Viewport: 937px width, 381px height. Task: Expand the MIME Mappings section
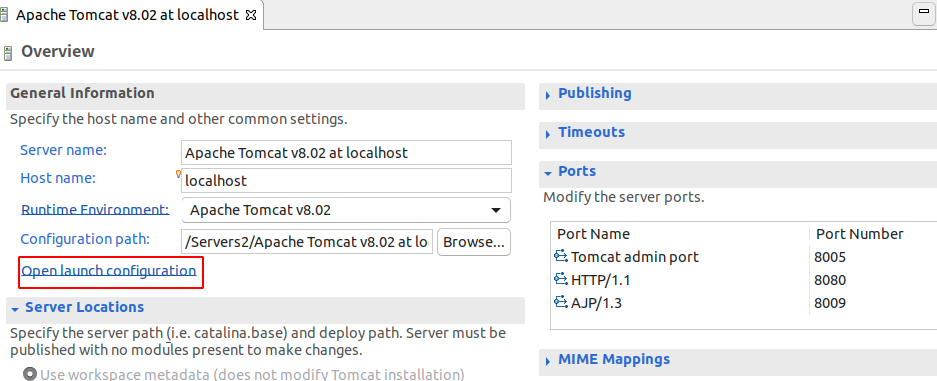[x=547, y=361]
